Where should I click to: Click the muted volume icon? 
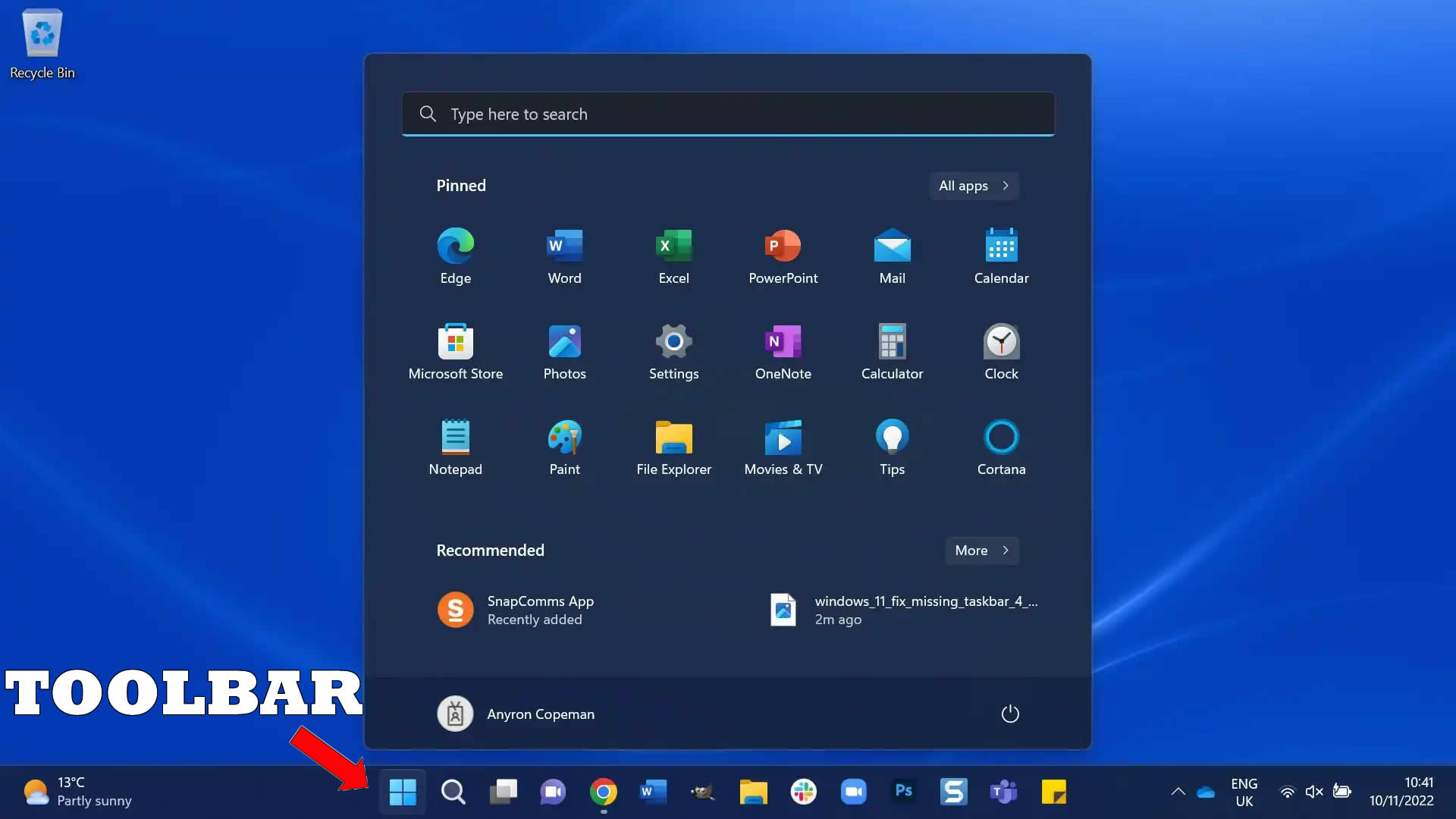(x=1314, y=792)
